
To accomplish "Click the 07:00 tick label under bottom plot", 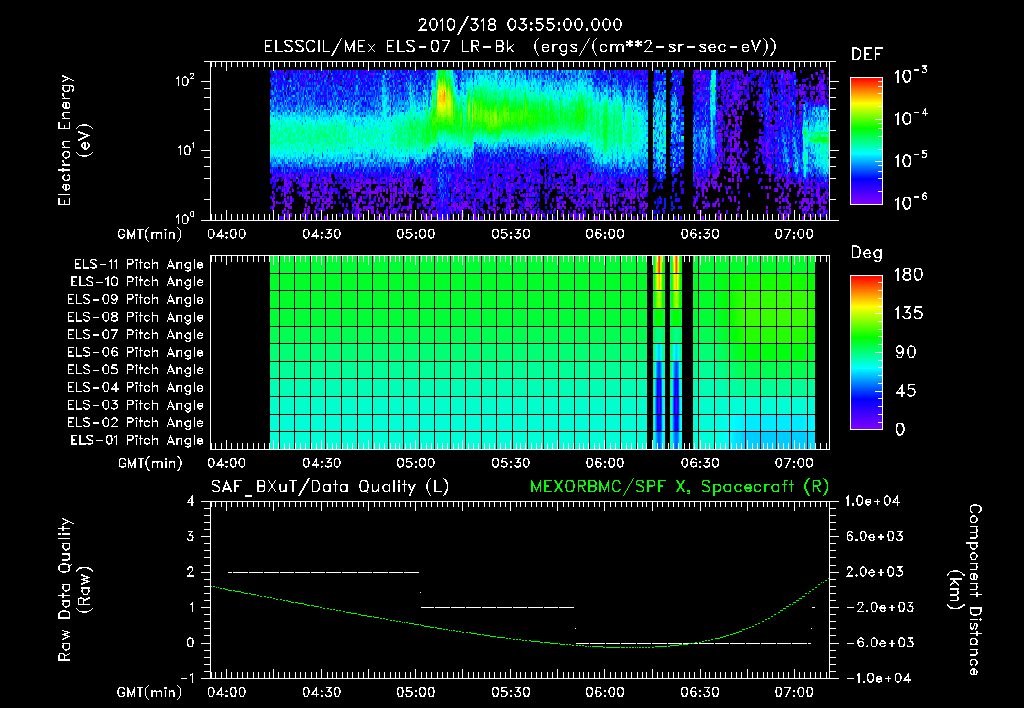I will tap(794, 692).
